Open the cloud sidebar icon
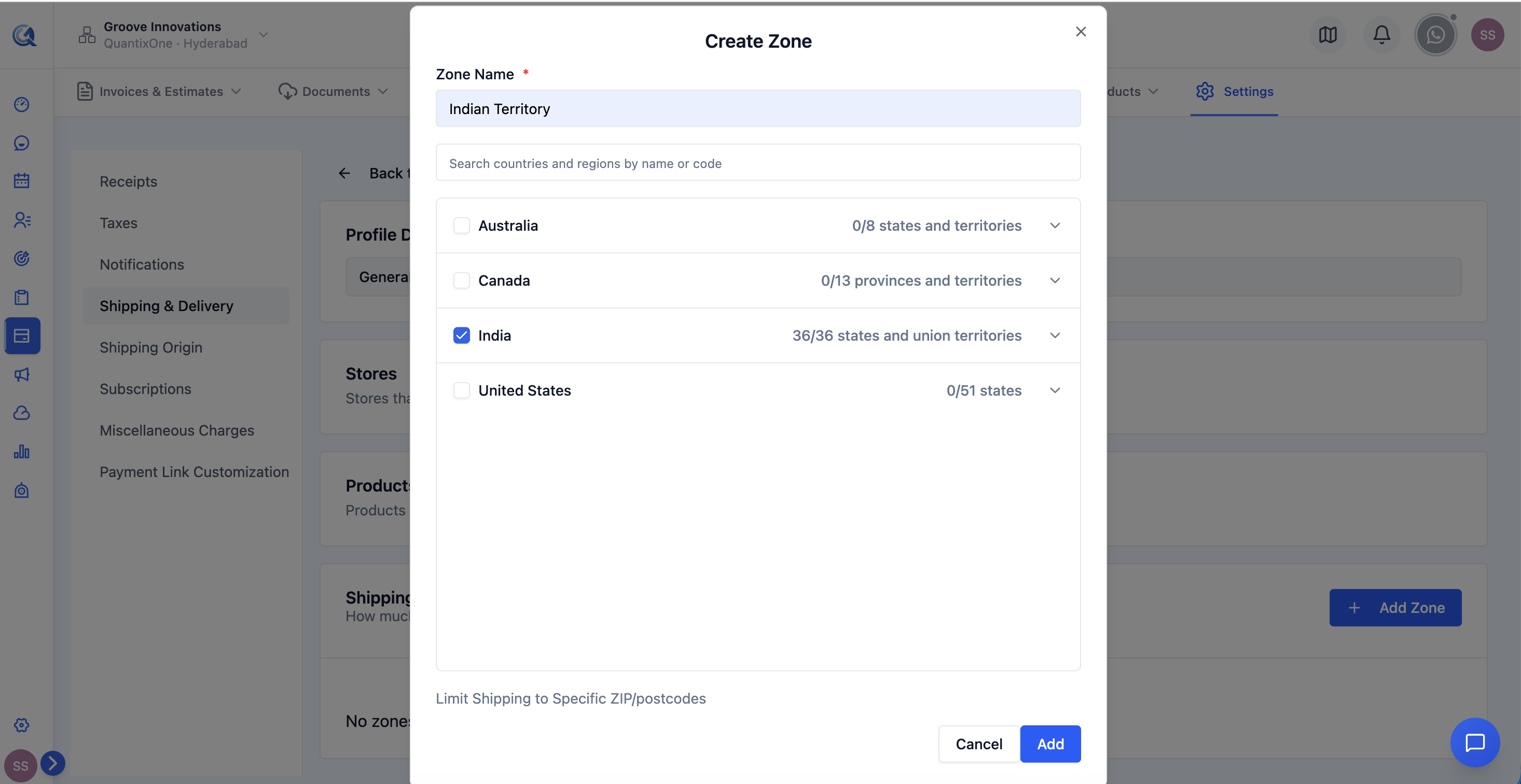The image size is (1521, 784). point(22,413)
